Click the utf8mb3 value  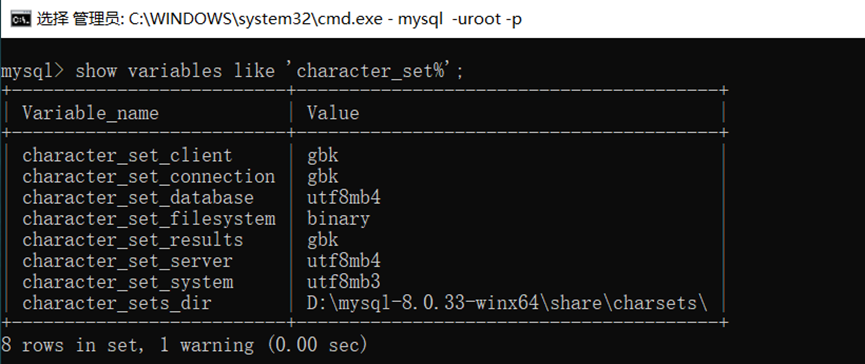click(344, 282)
